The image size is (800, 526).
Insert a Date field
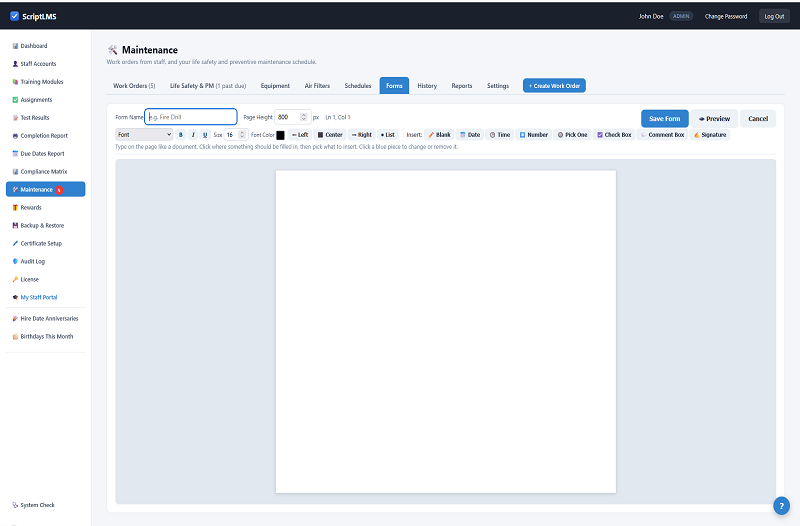[x=470, y=135]
